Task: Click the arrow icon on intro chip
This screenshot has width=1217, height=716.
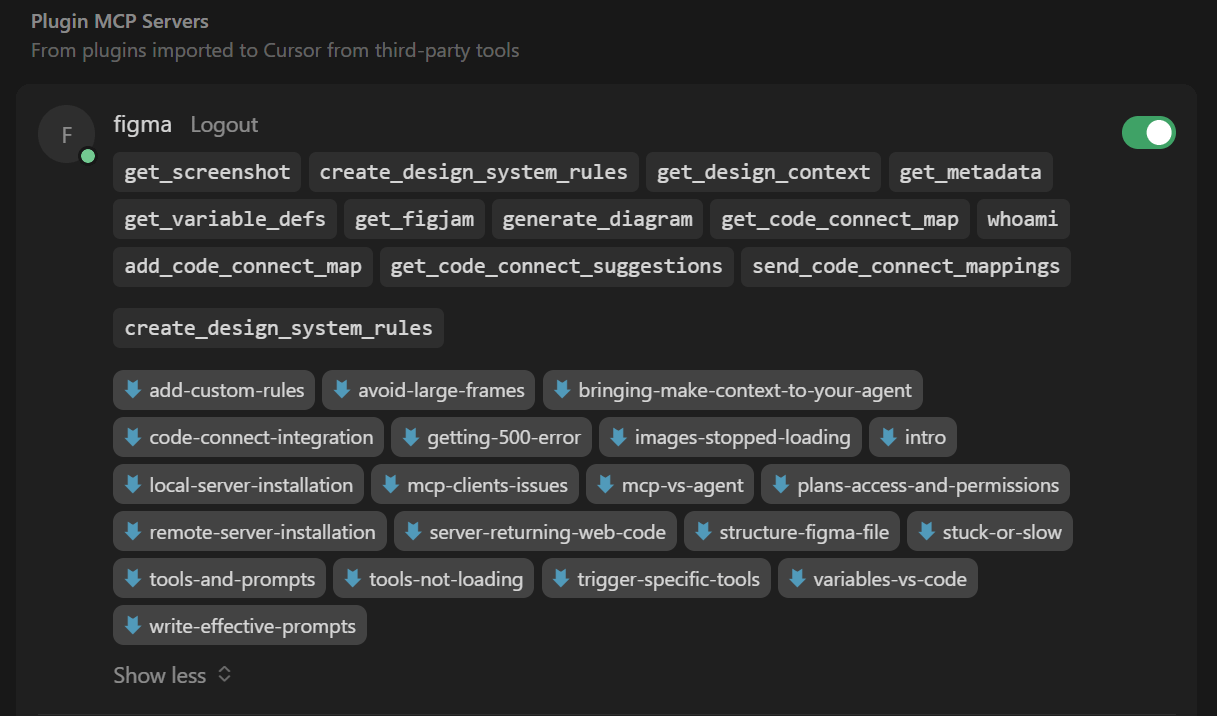Action: [888, 436]
